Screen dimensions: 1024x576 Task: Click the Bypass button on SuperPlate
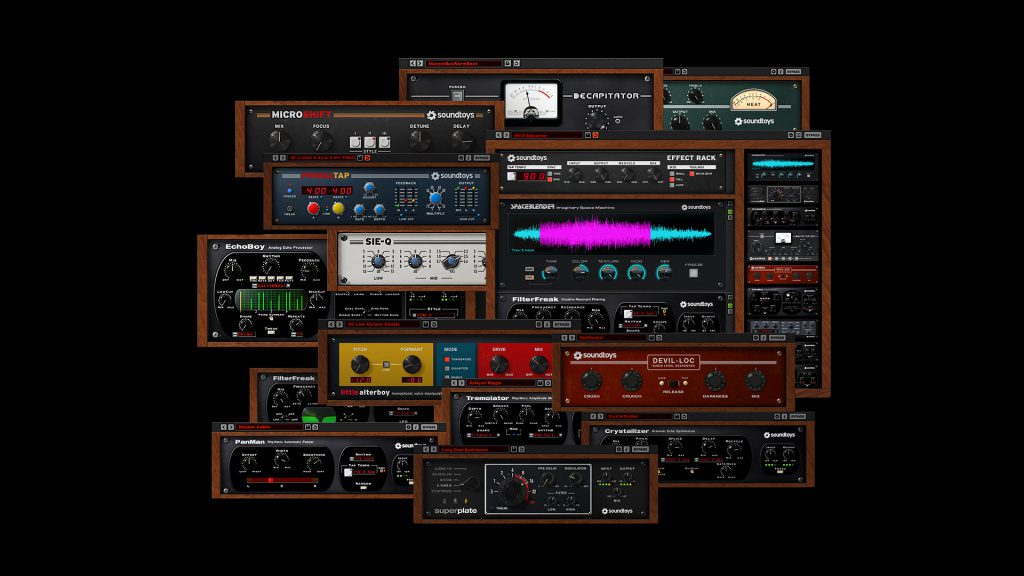640,450
